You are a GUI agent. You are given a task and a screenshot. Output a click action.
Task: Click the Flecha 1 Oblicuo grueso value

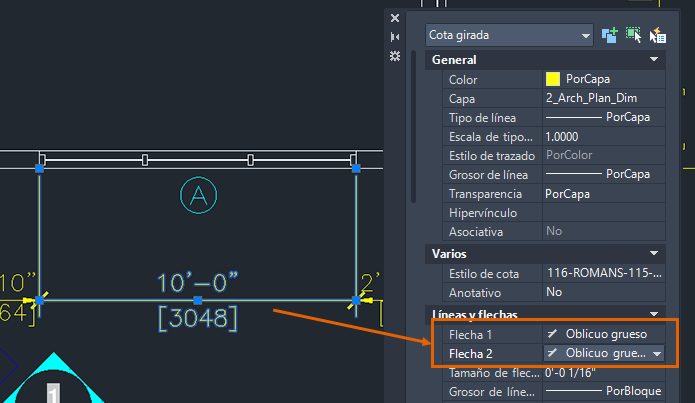[x=604, y=334]
